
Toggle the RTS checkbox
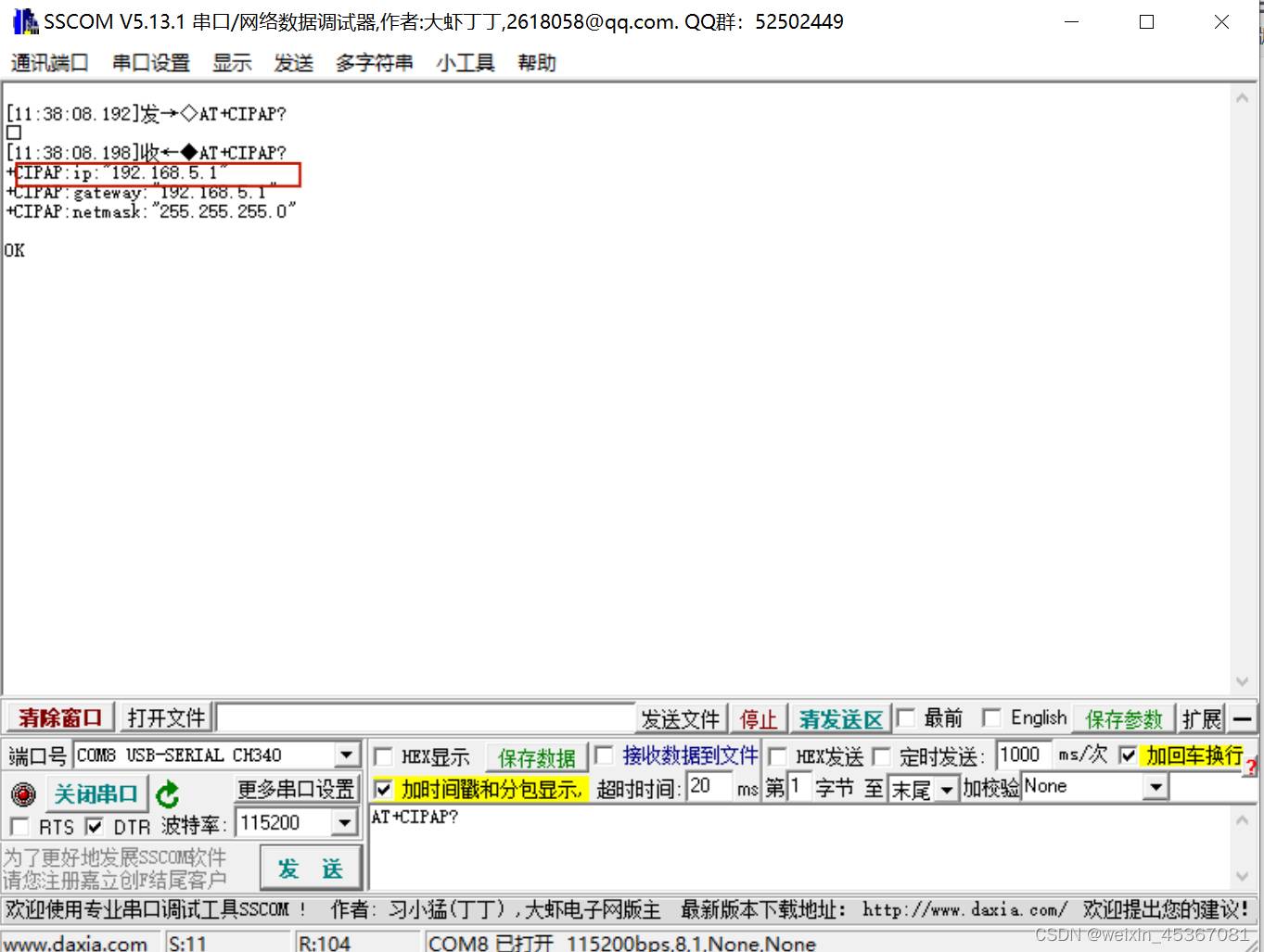[x=19, y=826]
